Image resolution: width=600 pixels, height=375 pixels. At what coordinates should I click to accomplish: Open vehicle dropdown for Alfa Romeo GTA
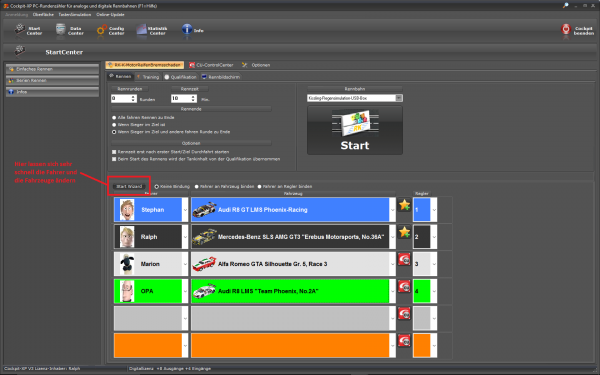click(x=392, y=264)
